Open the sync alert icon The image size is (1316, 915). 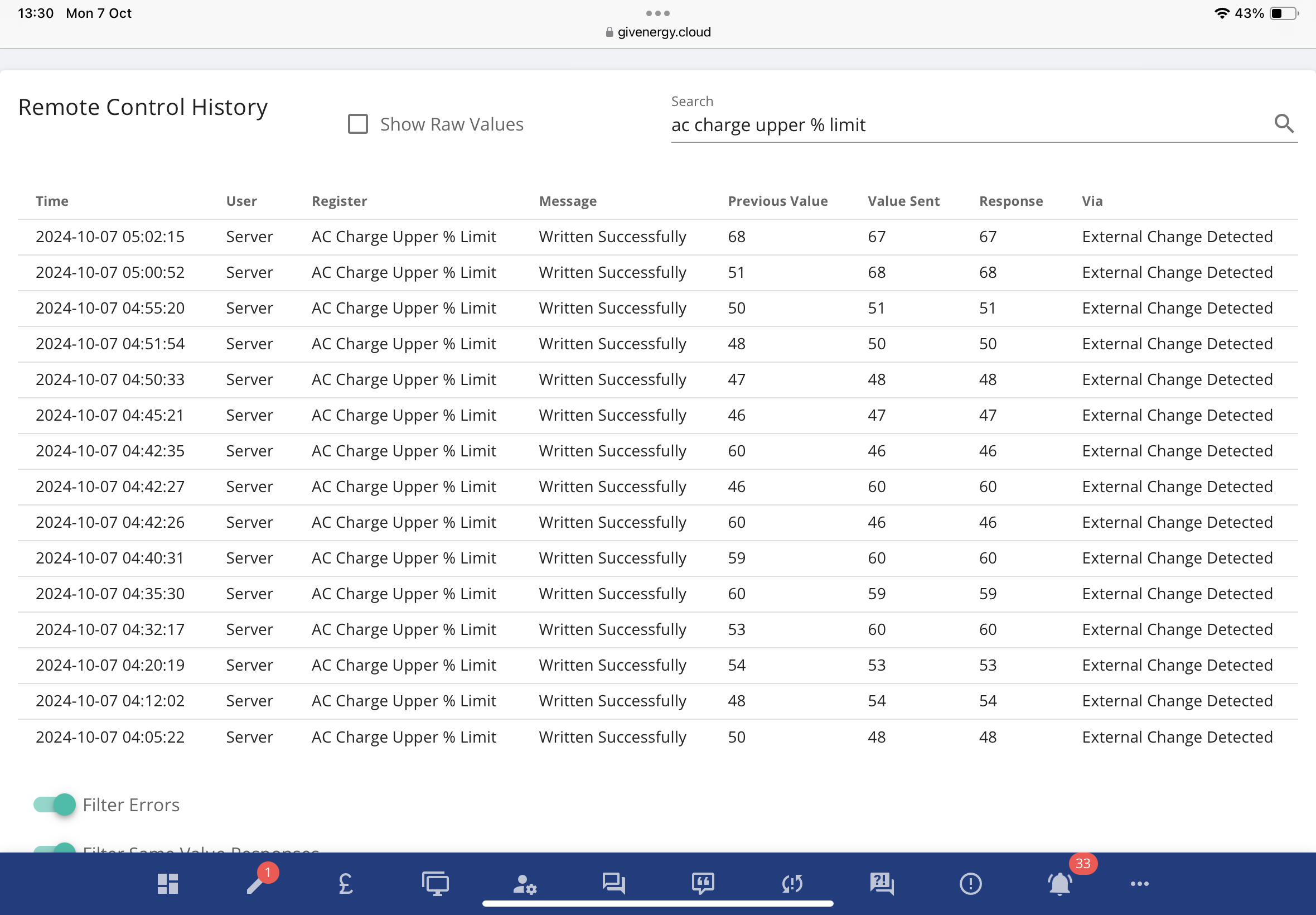[x=792, y=883]
